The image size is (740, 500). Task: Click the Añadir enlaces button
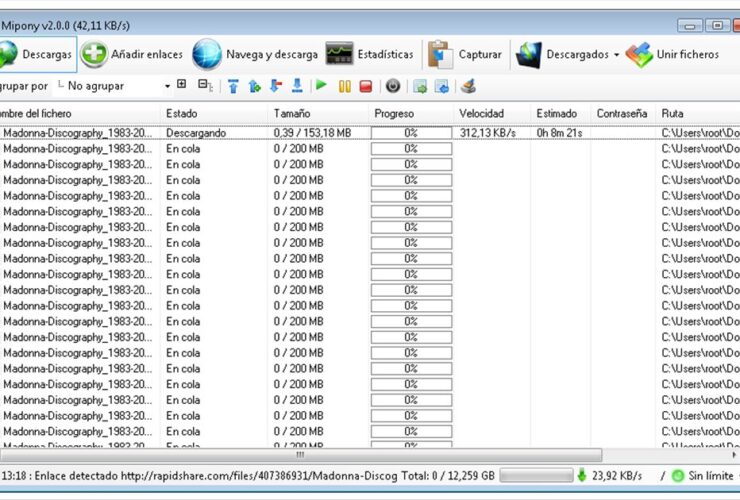tap(133, 54)
